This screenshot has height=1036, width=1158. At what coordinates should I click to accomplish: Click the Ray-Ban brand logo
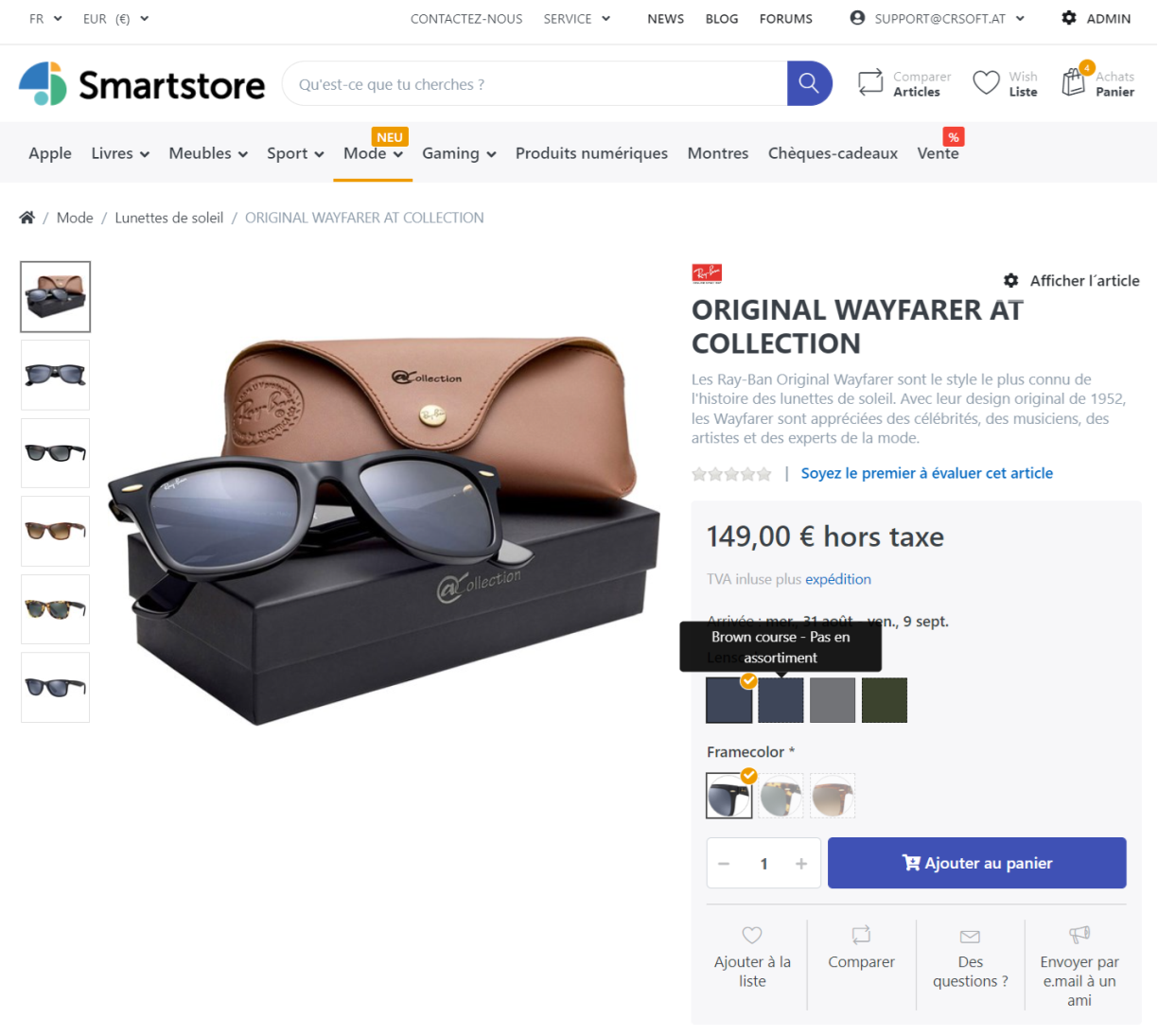pos(707,273)
